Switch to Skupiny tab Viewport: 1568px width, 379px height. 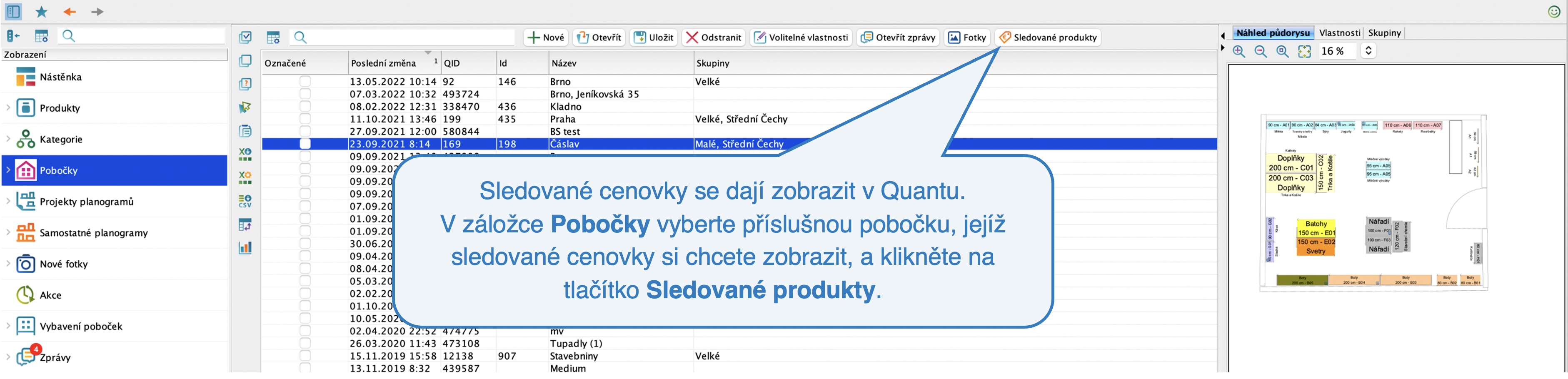coord(1384,33)
